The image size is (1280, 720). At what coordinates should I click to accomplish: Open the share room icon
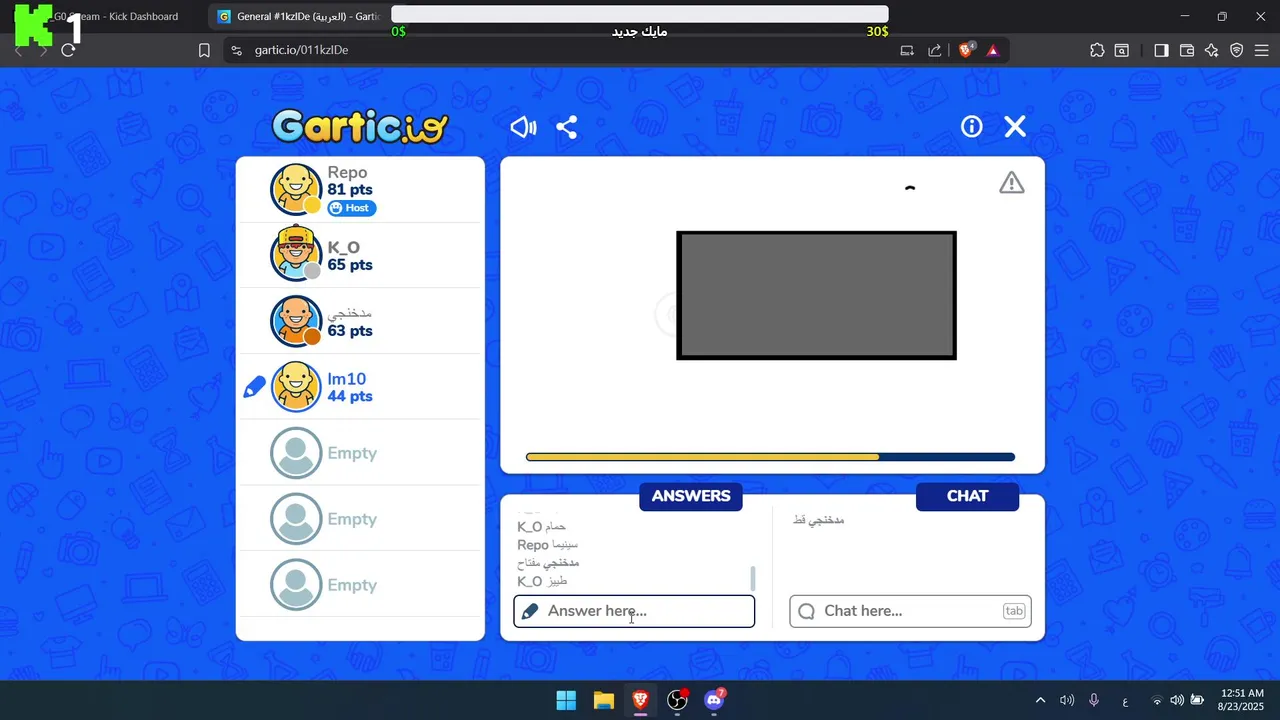click(567, 127)
